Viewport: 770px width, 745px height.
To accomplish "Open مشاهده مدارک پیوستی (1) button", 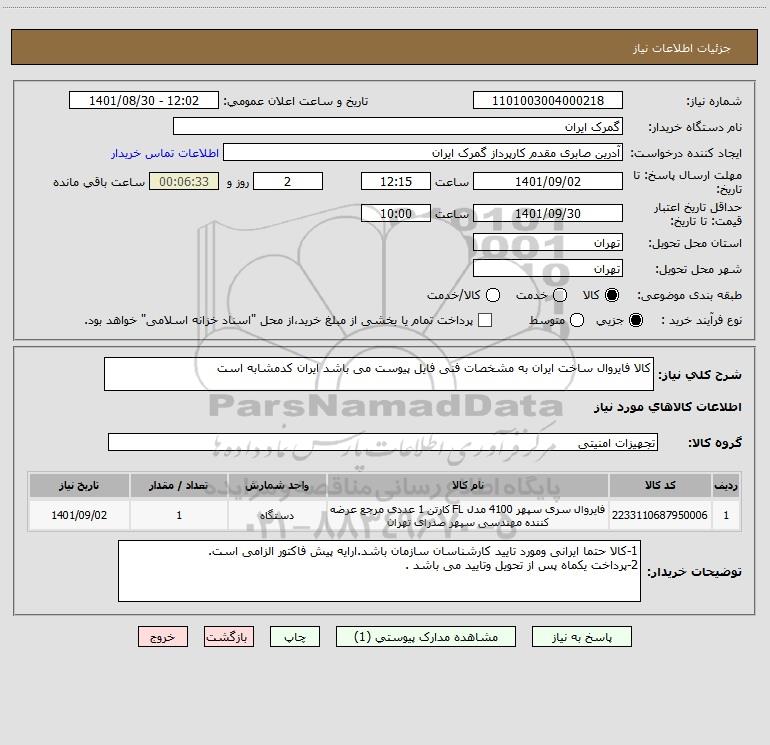I will click(426, 637).
